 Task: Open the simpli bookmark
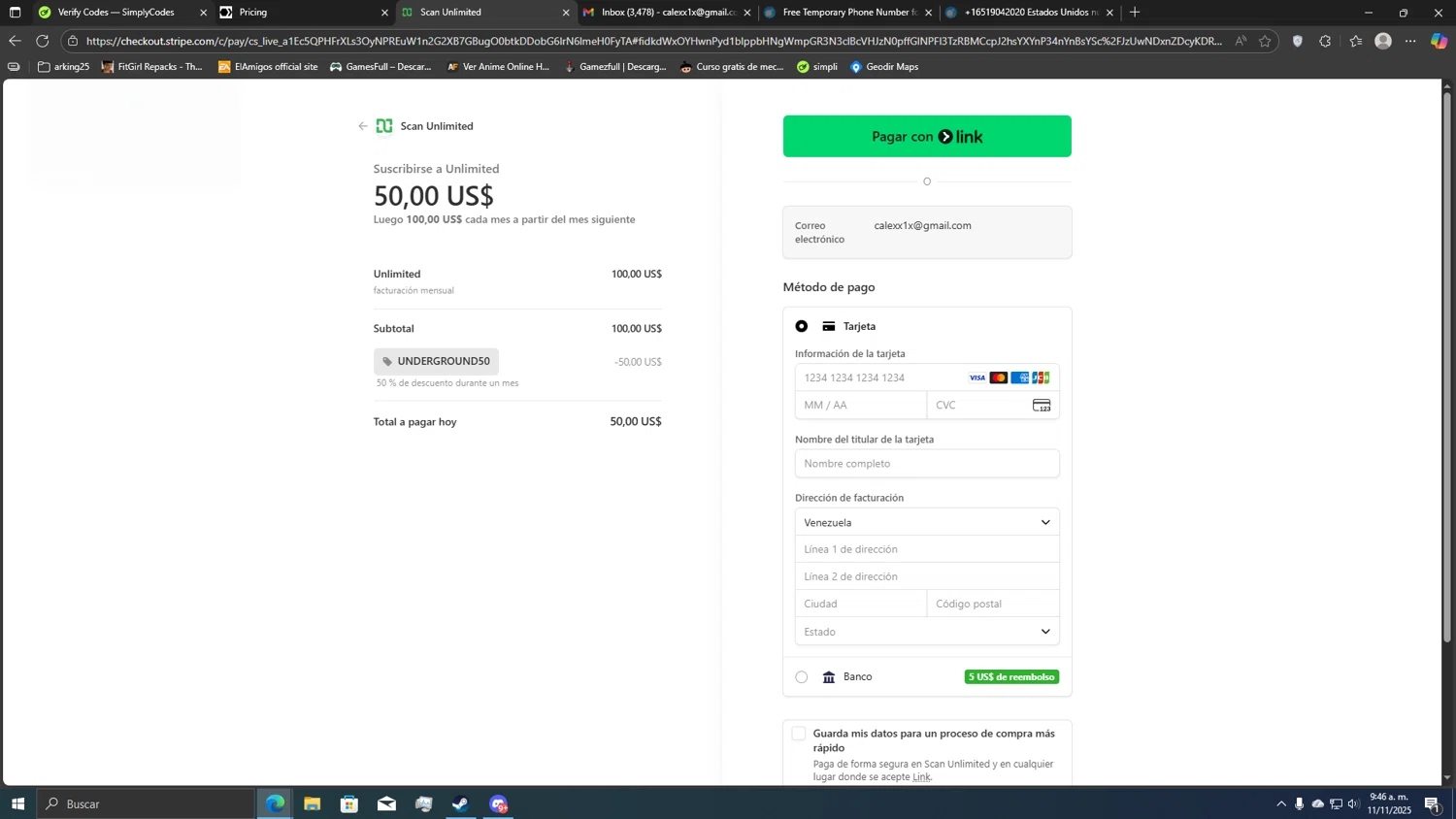817,67
